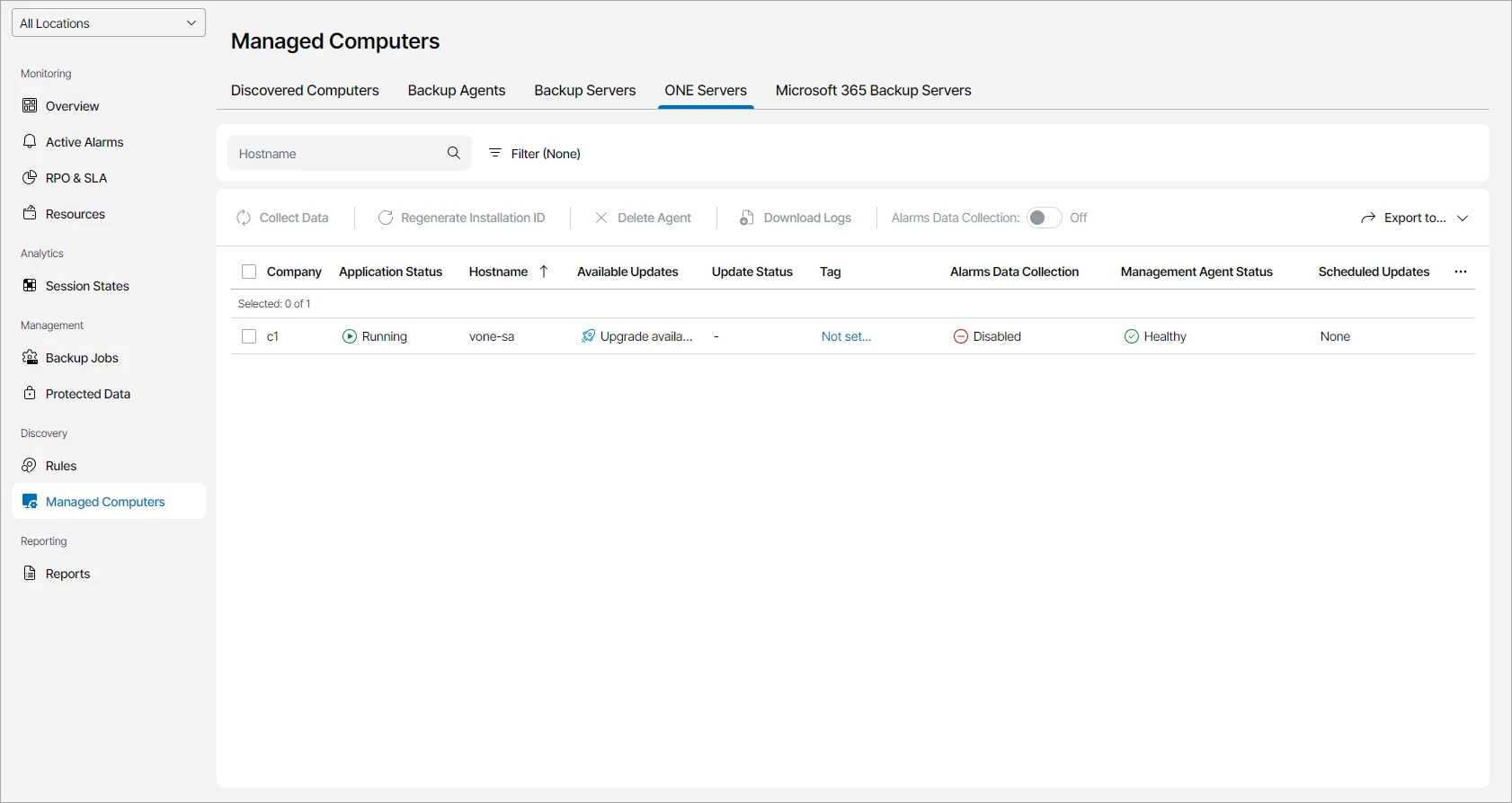Click the Not set... tag link

point(847,336)
